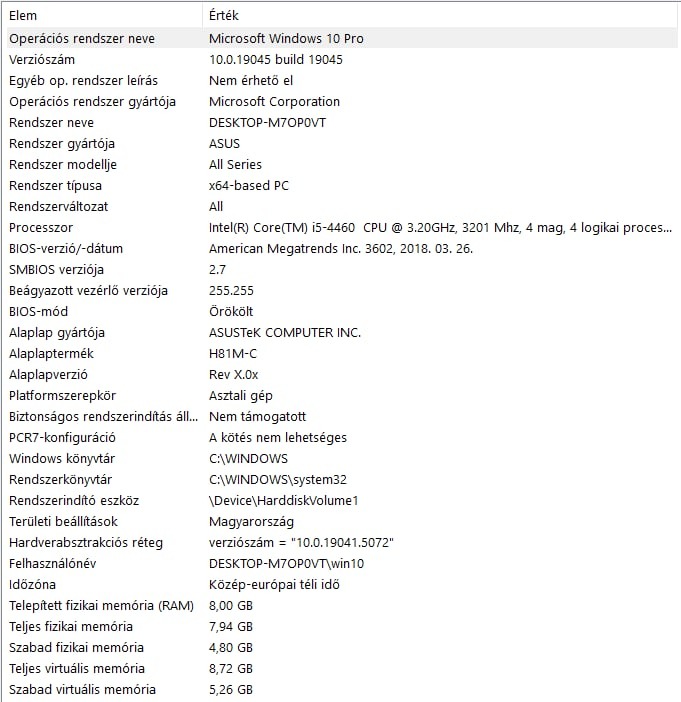Image resolution: width=681 pixels, height=702 pixels.
Task: Click the value '8,72 GB'
Action: (231, 669)
